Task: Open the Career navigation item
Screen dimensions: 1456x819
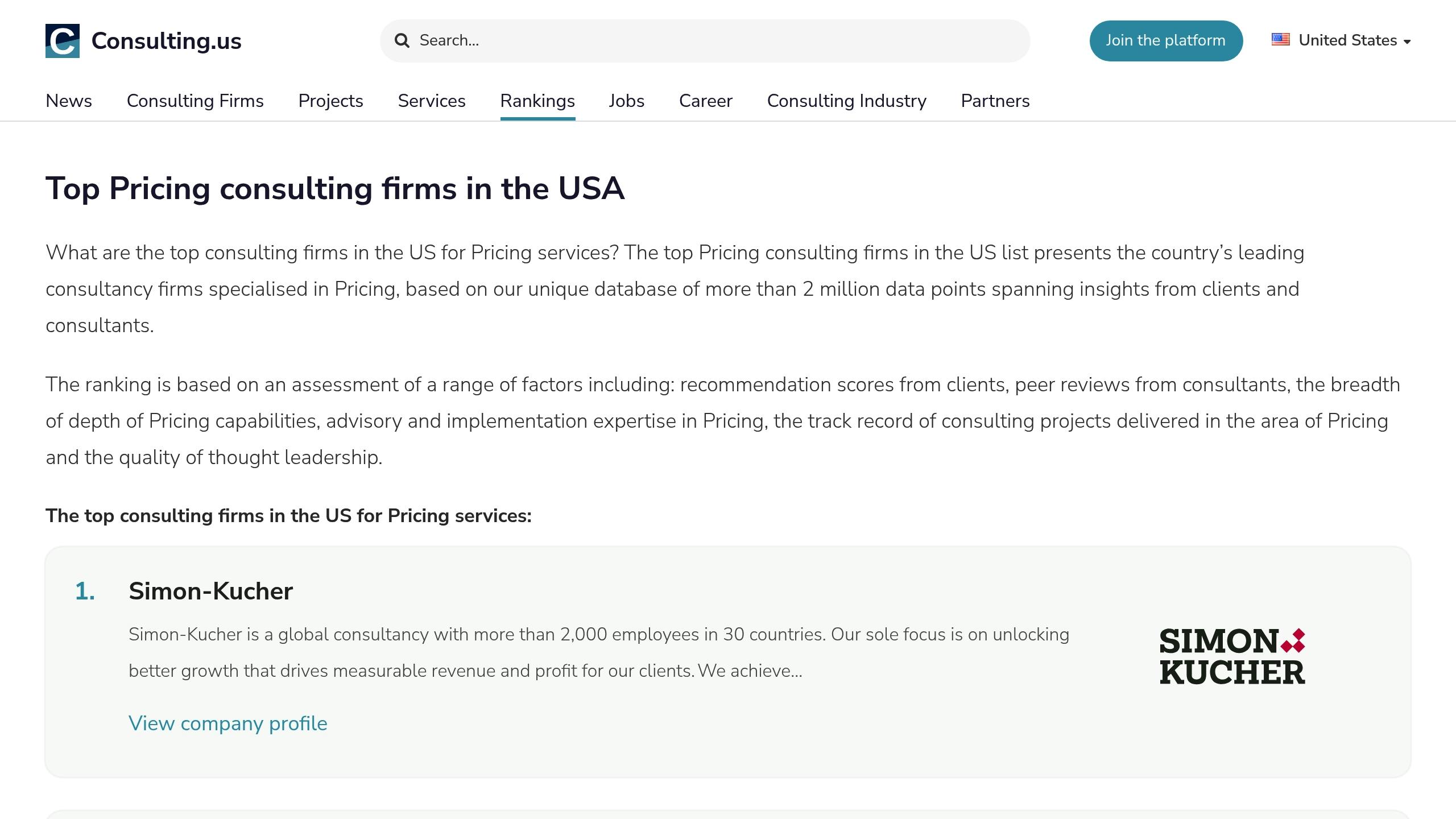Action: (705, 101)
